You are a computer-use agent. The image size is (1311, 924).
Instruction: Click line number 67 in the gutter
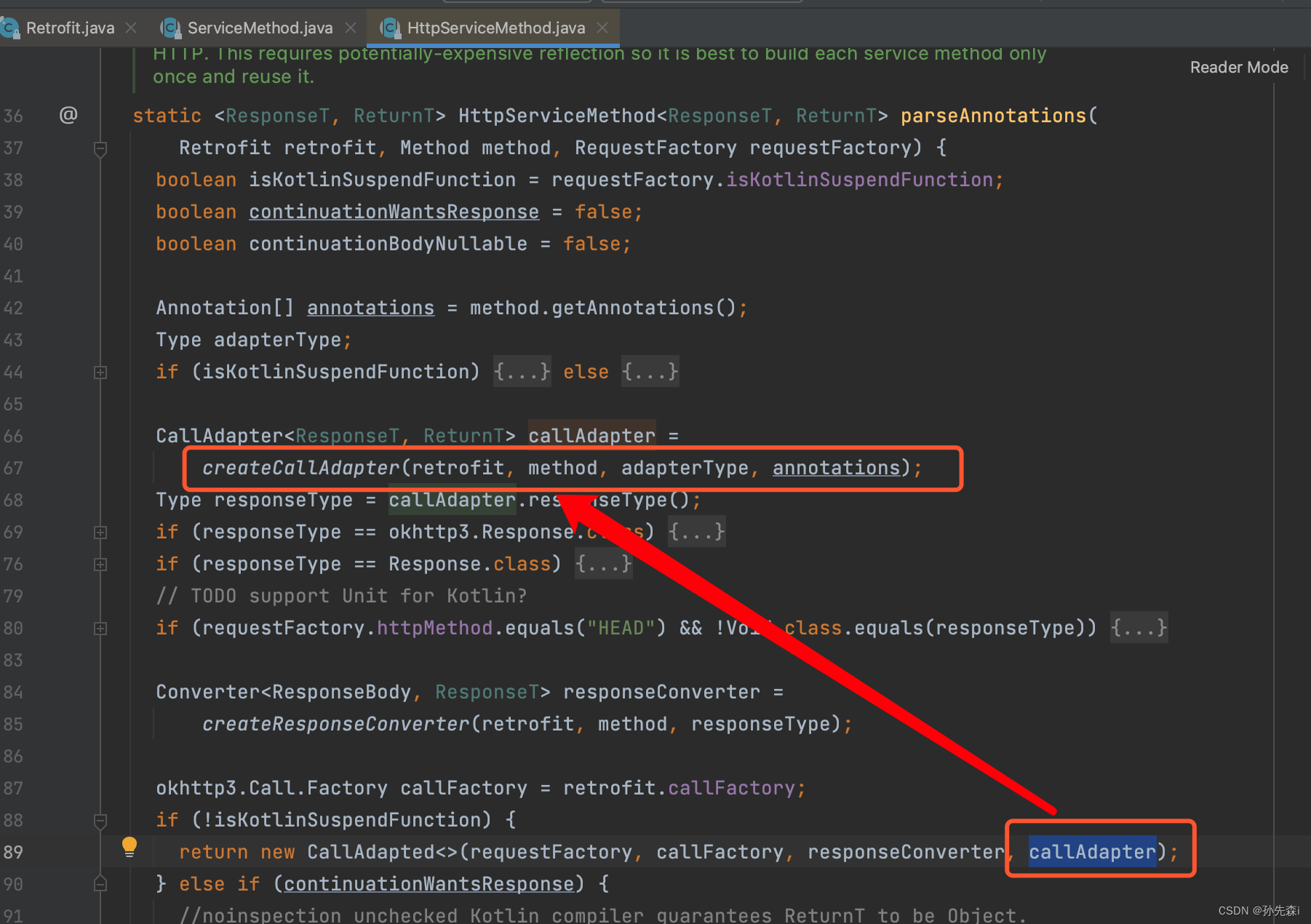tap(13, 469)
